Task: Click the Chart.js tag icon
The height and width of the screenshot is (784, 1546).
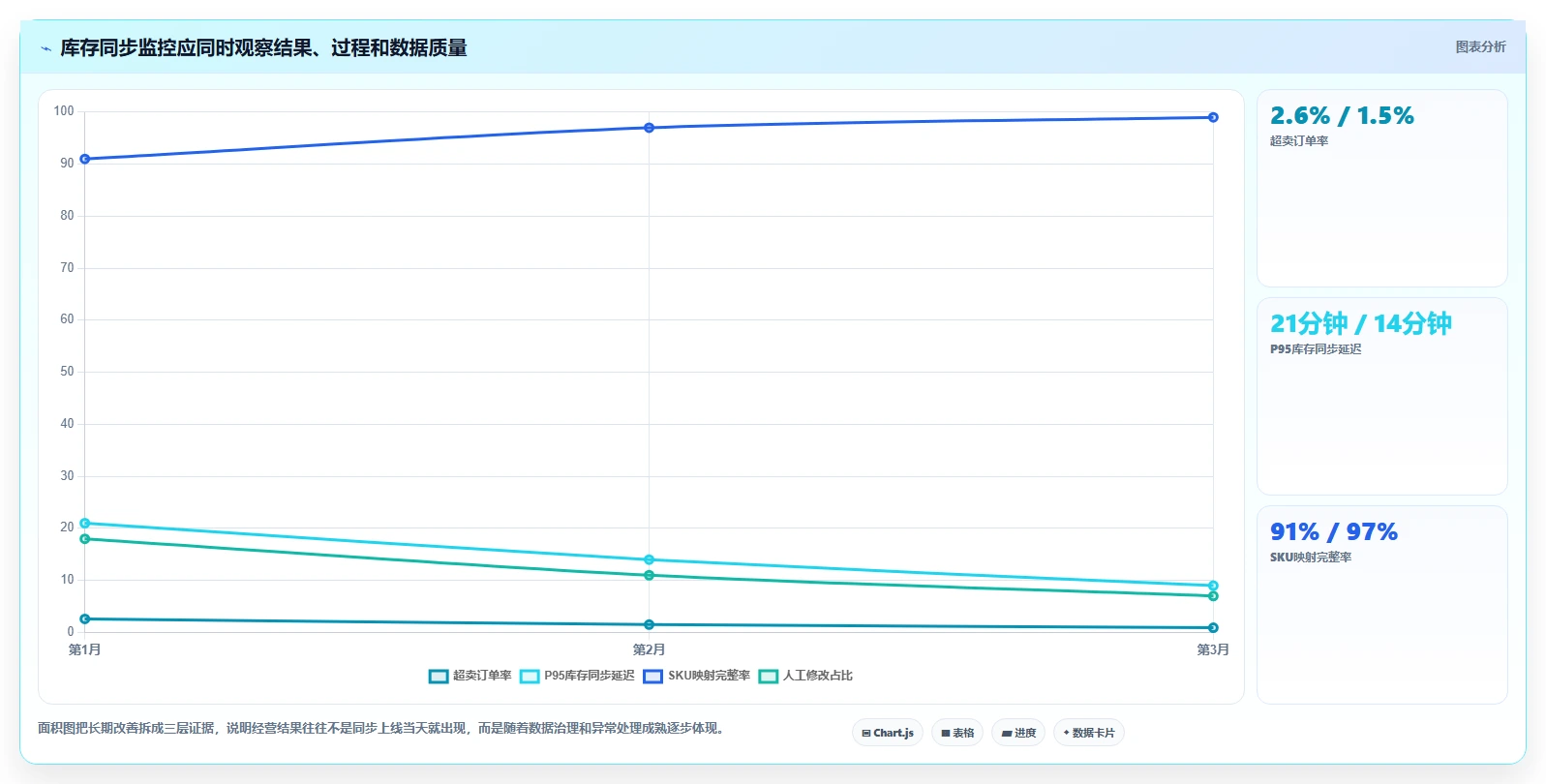Action: 866,734
